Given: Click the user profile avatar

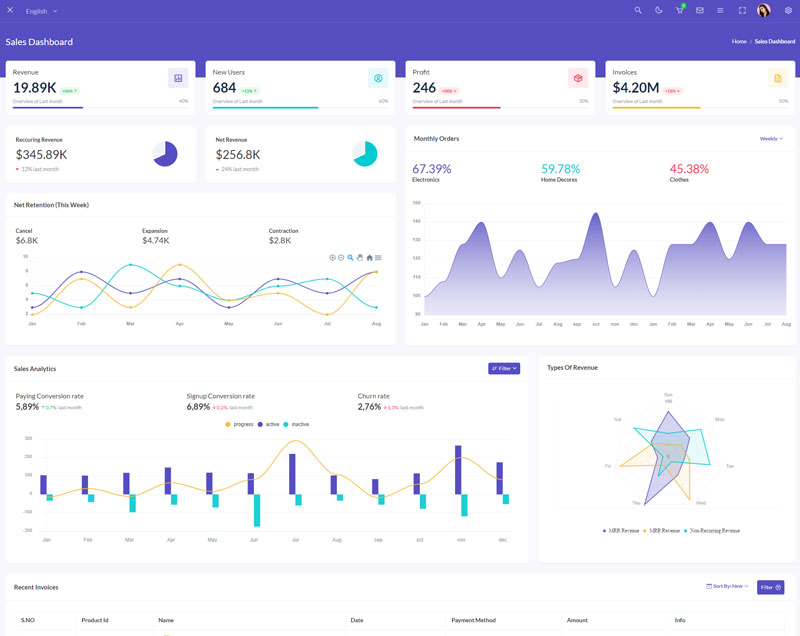Looking at the screenshot, I should (764, 10).
